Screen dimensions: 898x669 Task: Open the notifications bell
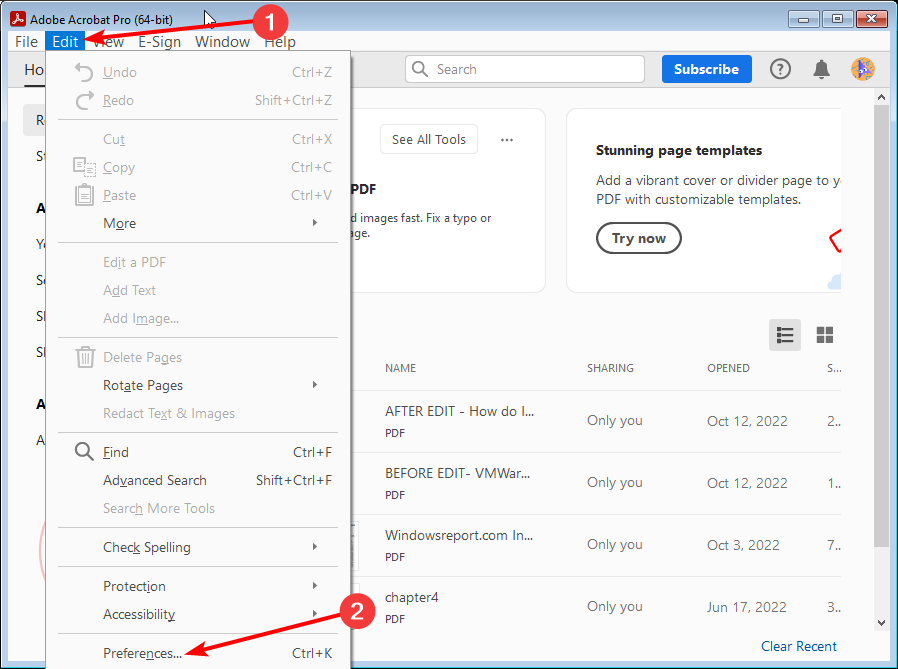(821, 69)
